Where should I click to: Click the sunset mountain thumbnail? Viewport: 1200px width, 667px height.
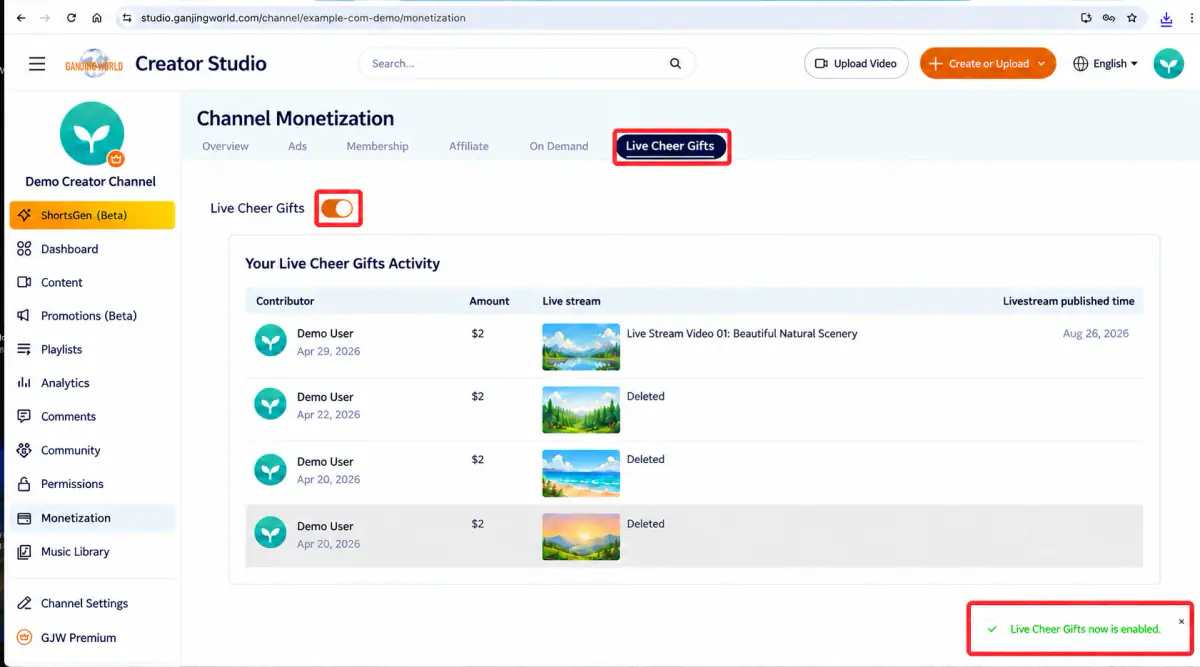(x=581, y=537)
